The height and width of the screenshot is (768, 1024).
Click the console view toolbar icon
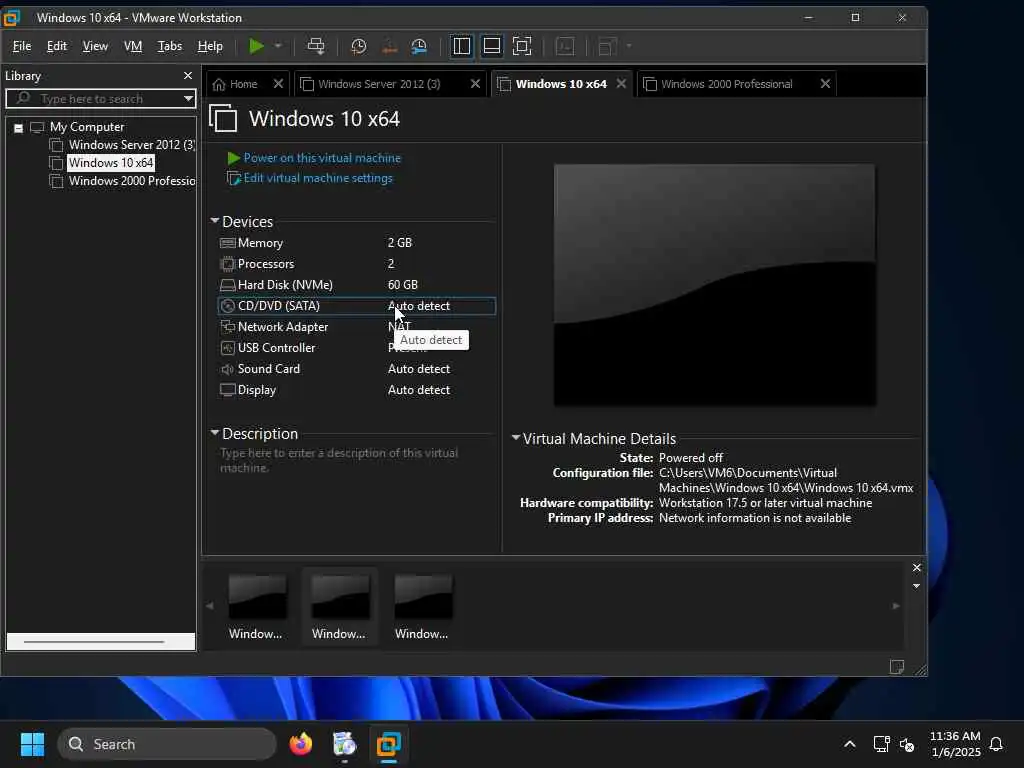[x=564, y=46]
